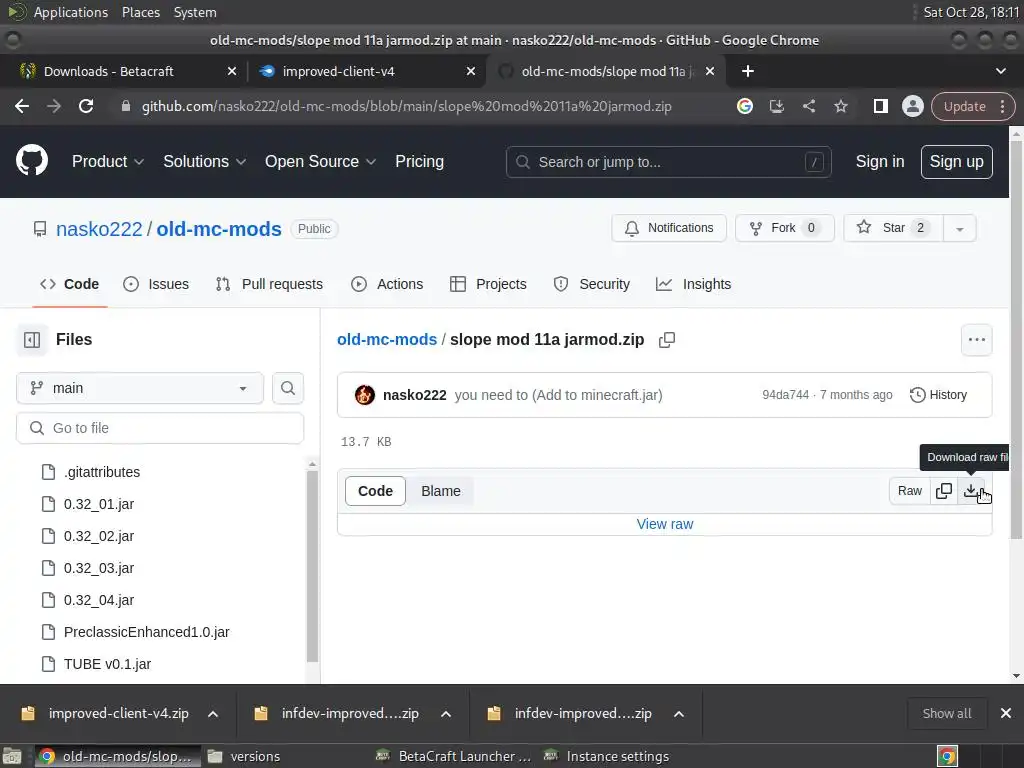The height and width of the screenshot is (768, 1024).
Task: Bookmark this page with the star icon
Action: (840, 106)
